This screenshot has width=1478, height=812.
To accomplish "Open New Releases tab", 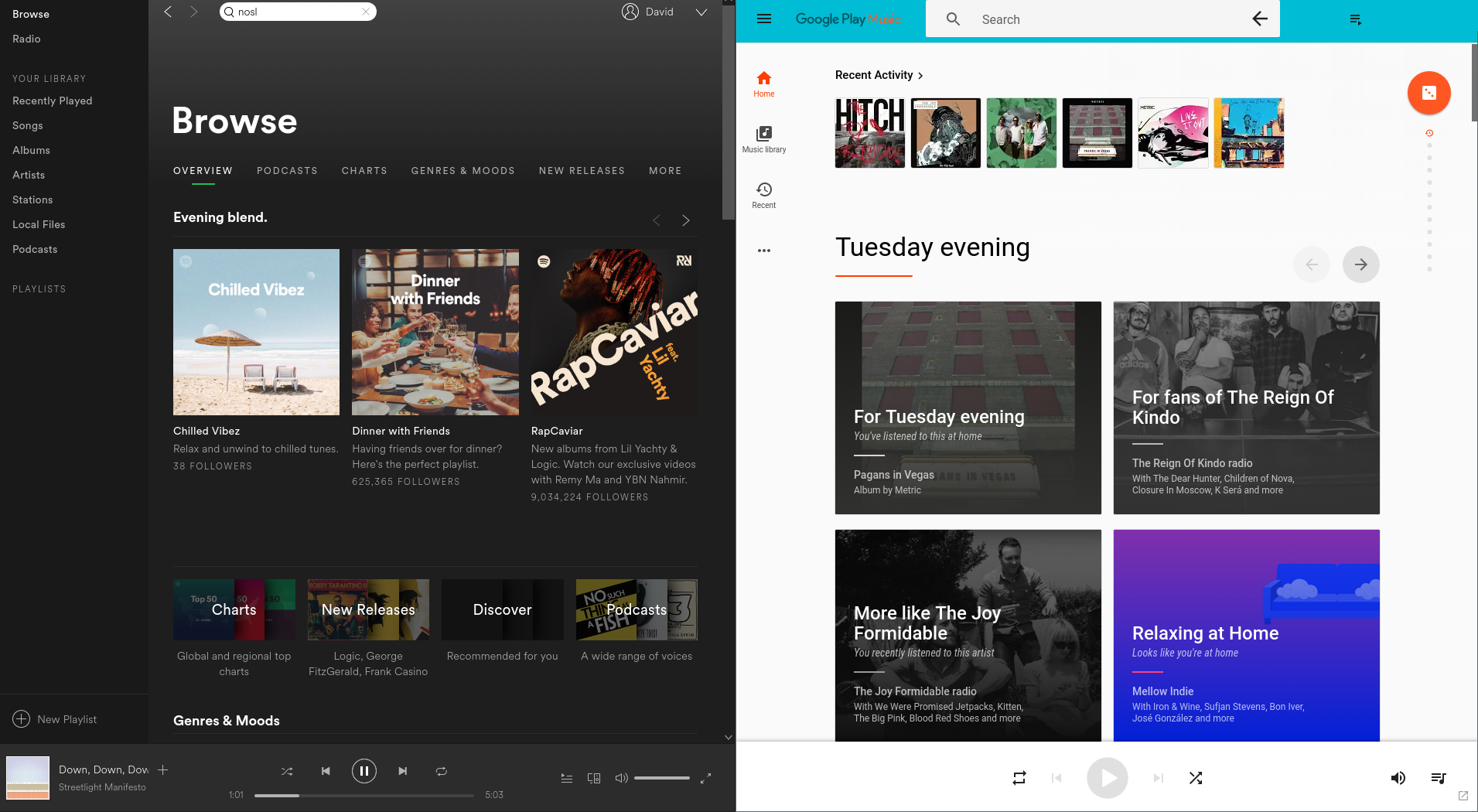I will click(x=582, y=171).
